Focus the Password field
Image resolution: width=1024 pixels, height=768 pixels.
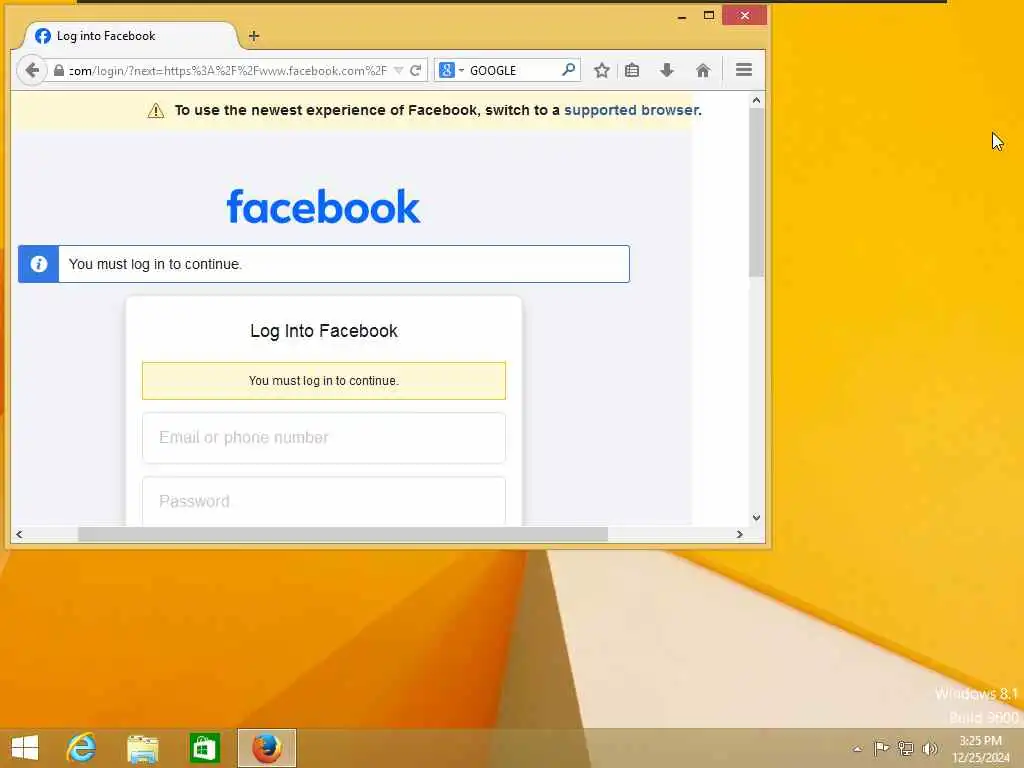pos(324,501)
